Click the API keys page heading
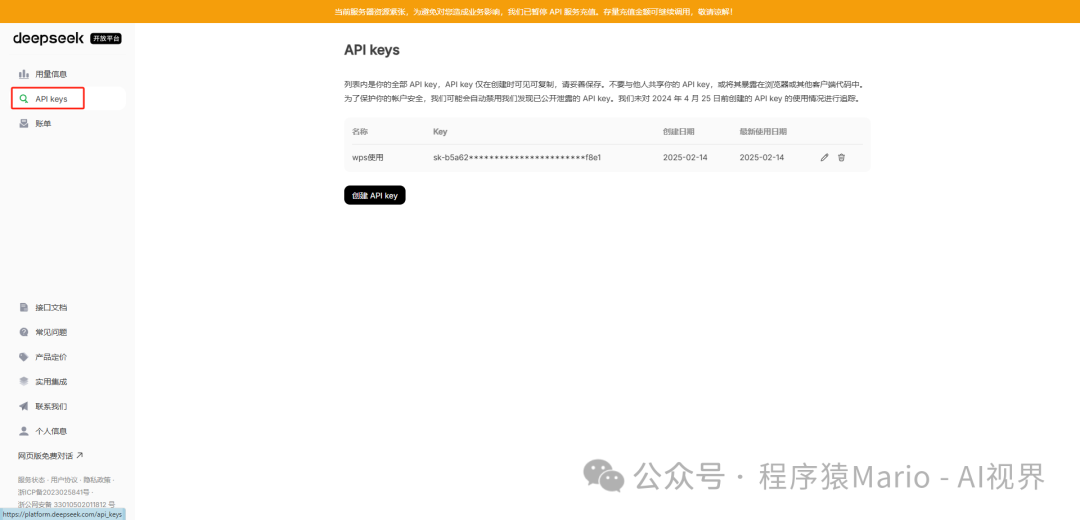The width and height of the screenshot is (1080, 520). click(372, 50)
